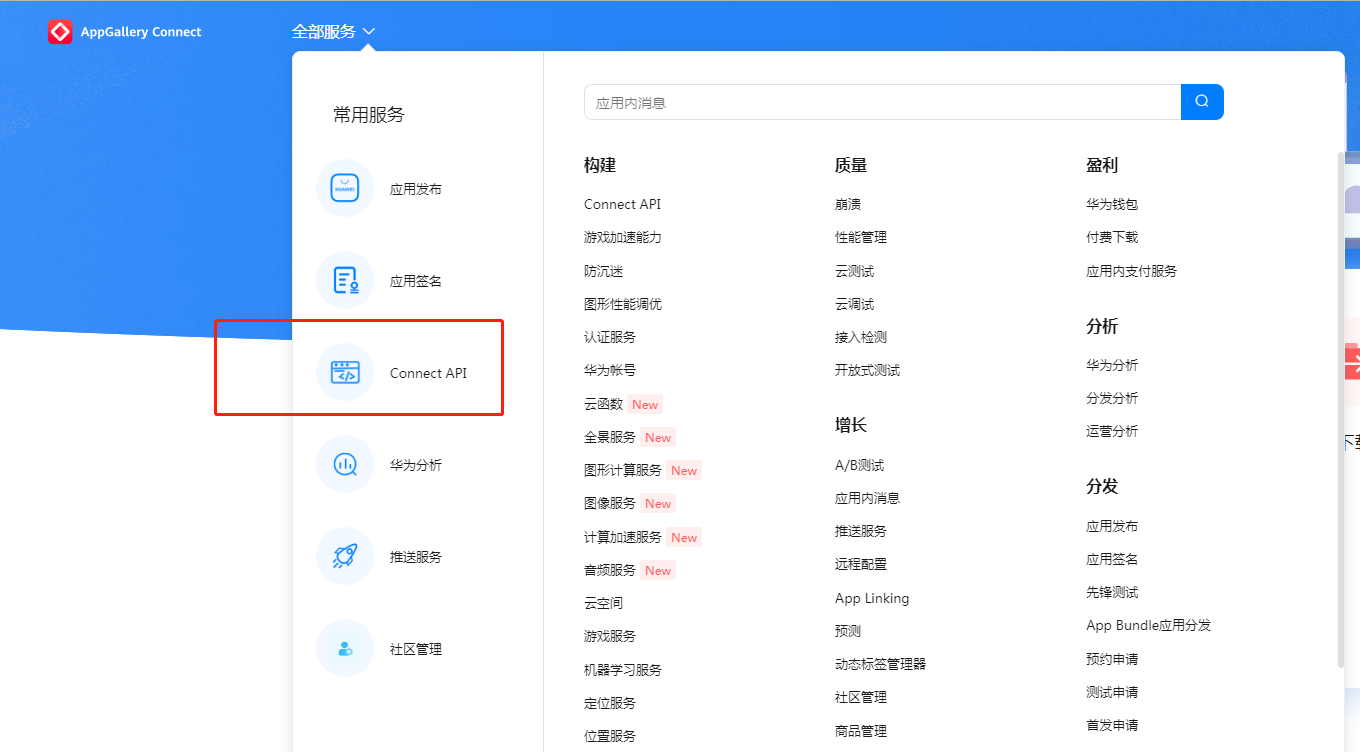Open 测试申请 link

(x=1112, y=692)
